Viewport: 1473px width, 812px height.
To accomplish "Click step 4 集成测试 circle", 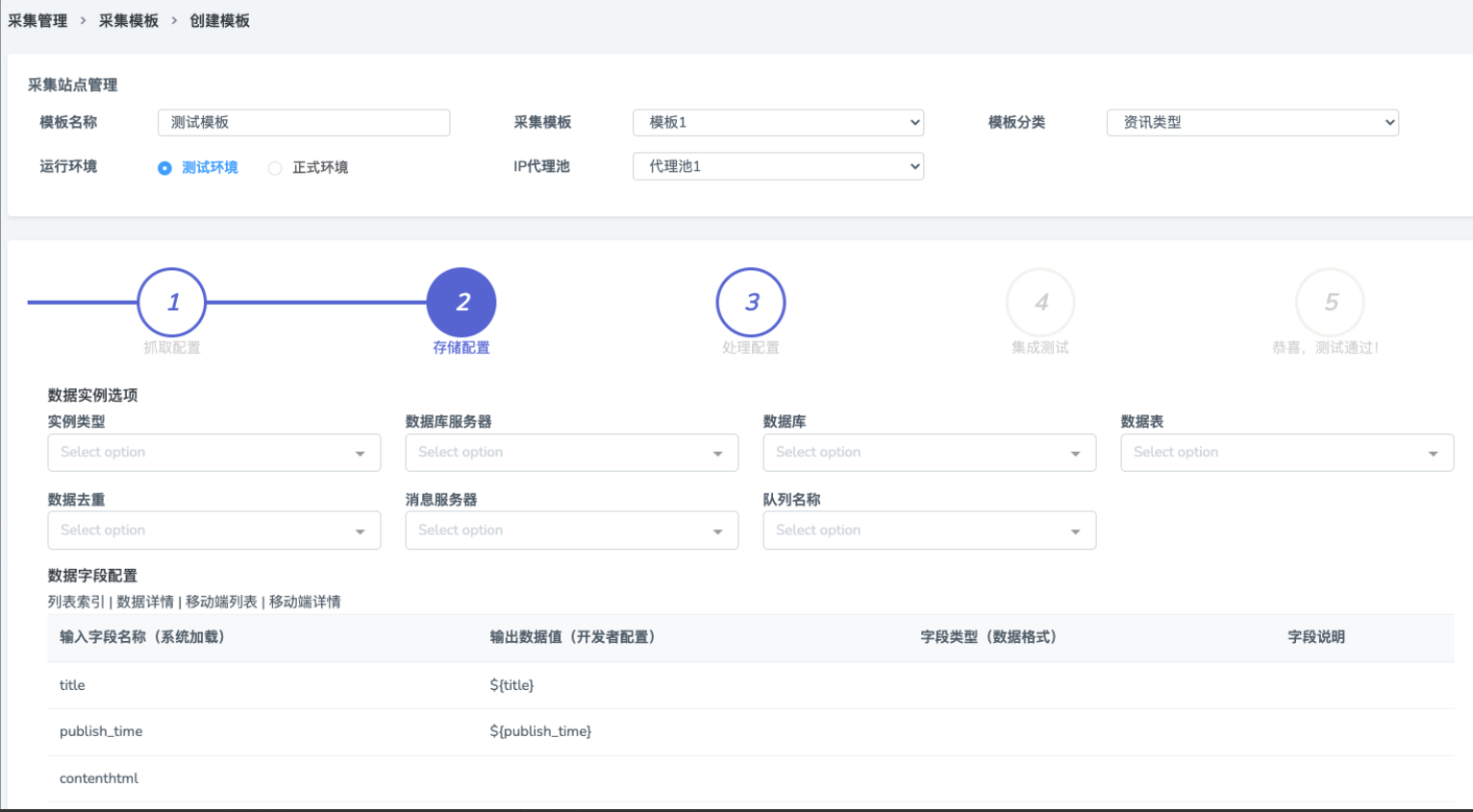I will 1040,303.
